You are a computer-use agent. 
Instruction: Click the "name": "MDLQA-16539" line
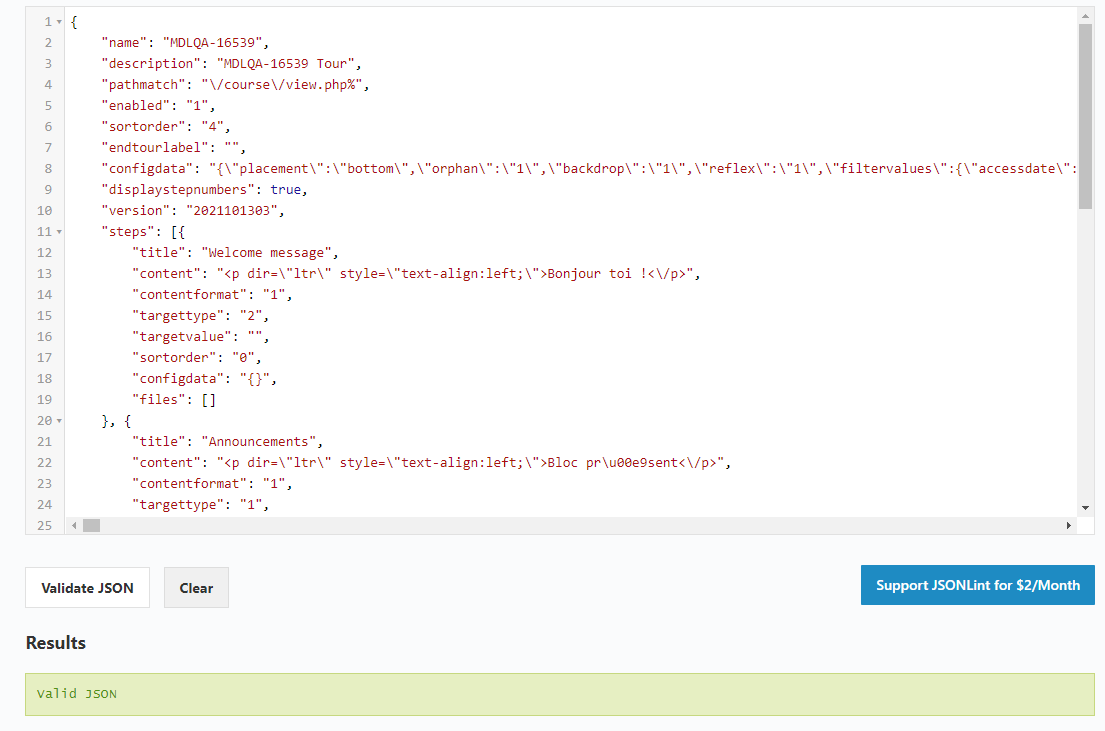coord(185,43)
